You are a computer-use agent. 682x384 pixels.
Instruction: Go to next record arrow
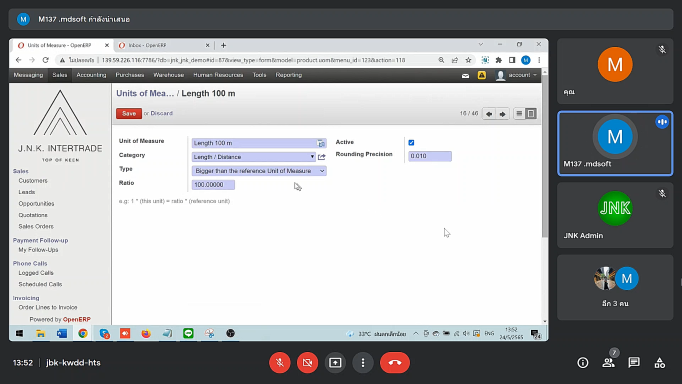502,114
